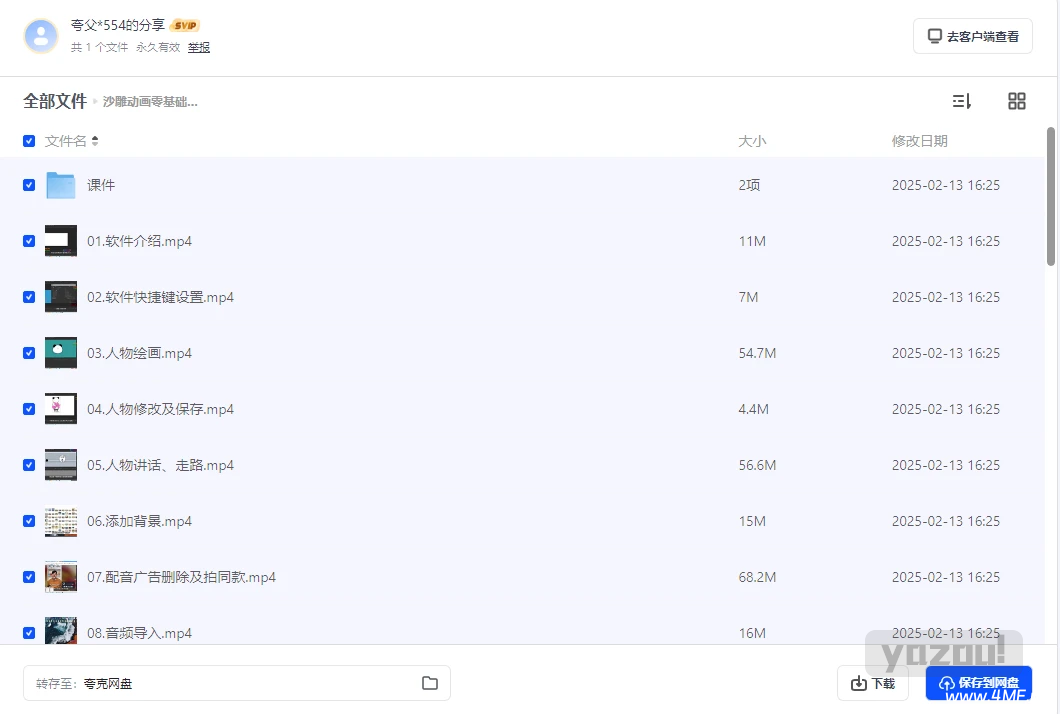Toggle the select-all checkbox beside 文件名
This screenshot has height=714, width=1060.
[29, 141]
